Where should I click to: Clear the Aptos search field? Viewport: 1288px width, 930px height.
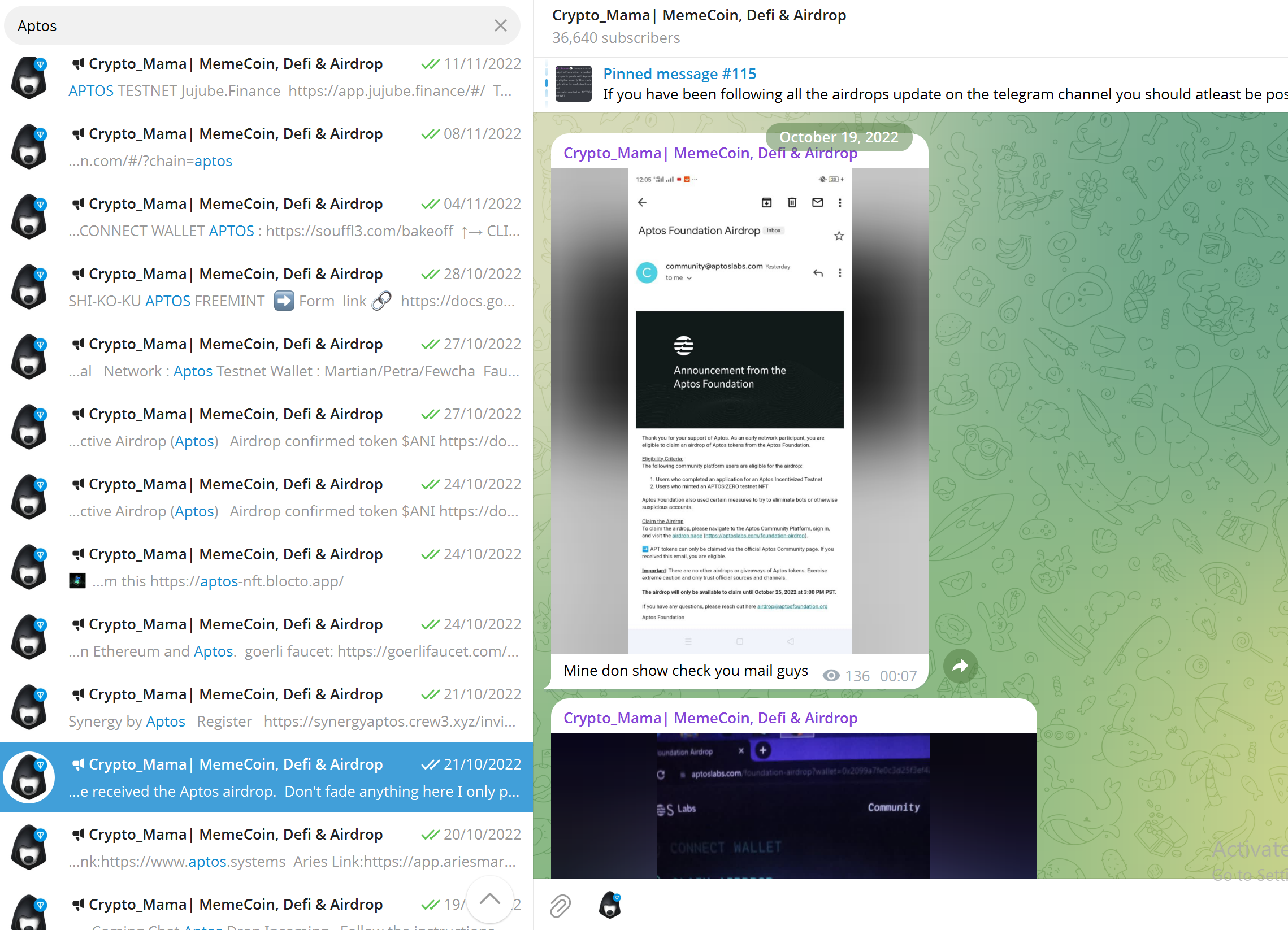coord(500,25)
